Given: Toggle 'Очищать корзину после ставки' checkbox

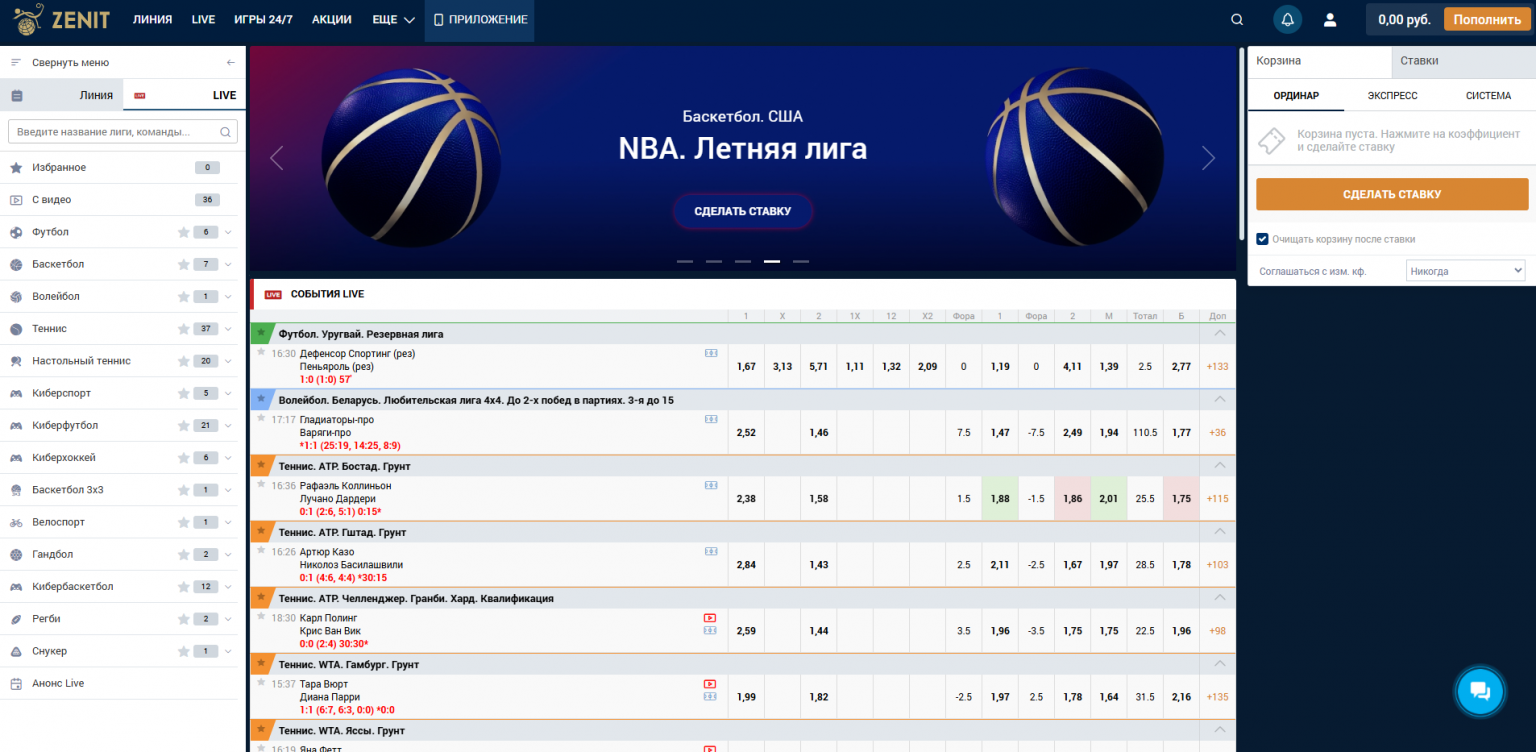Looking at the screenshot, I should pos(1263,239).
